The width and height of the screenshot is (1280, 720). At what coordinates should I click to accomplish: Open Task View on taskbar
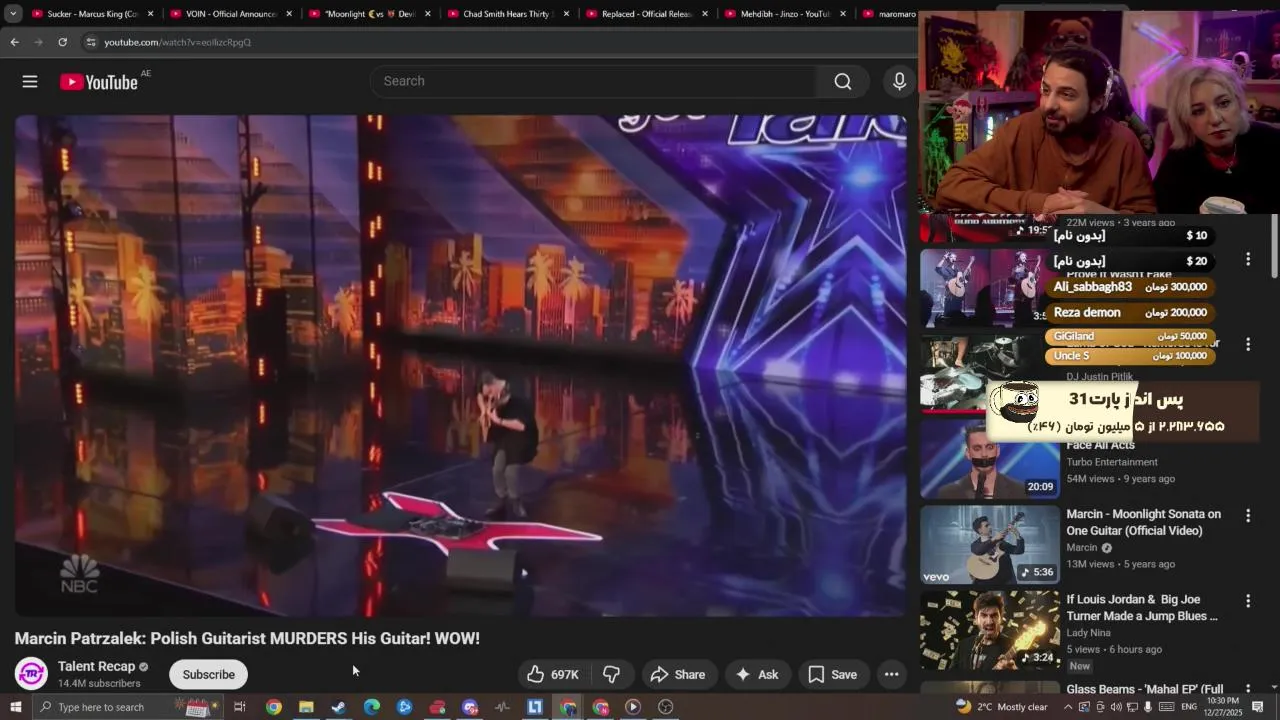coord(240,707)
